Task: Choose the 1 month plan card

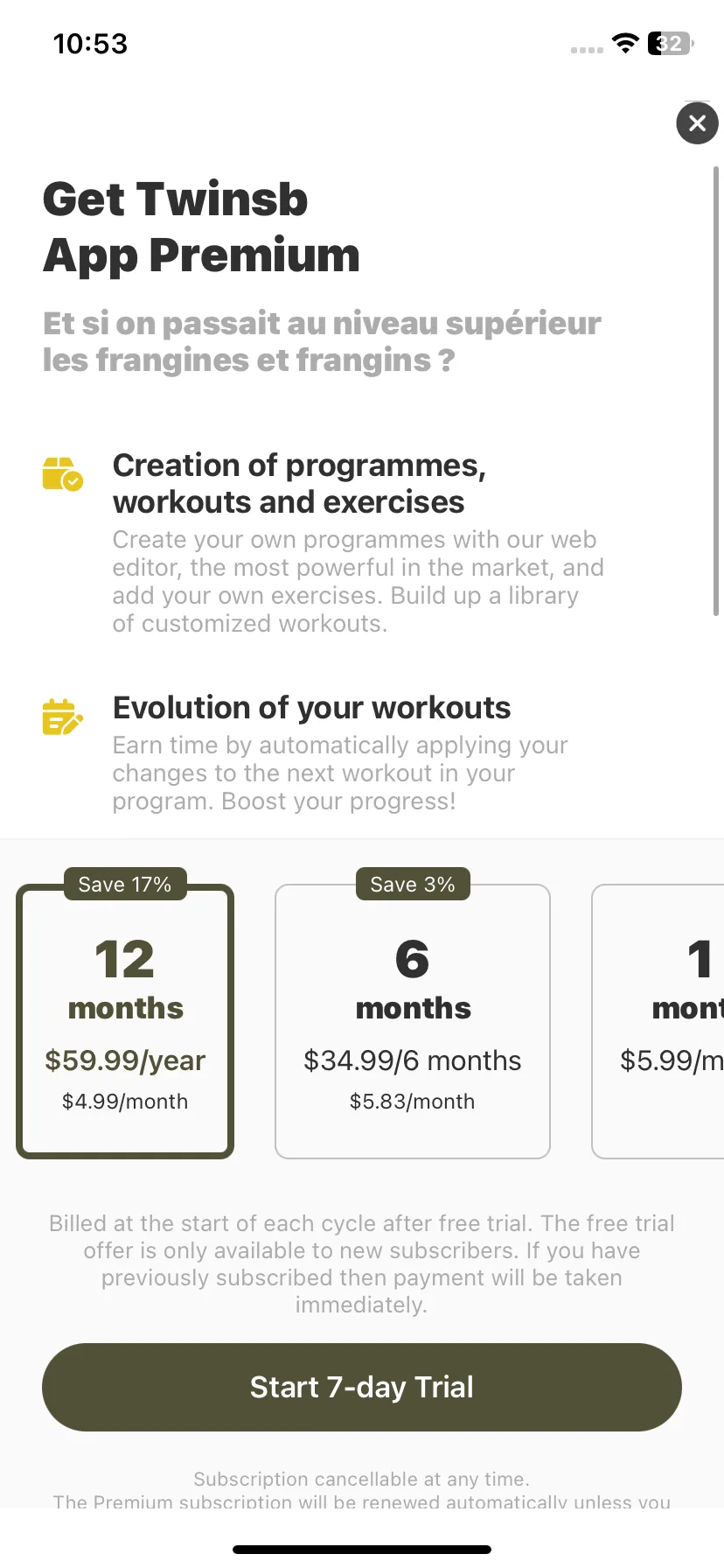Action: (x=658, y=1021)
